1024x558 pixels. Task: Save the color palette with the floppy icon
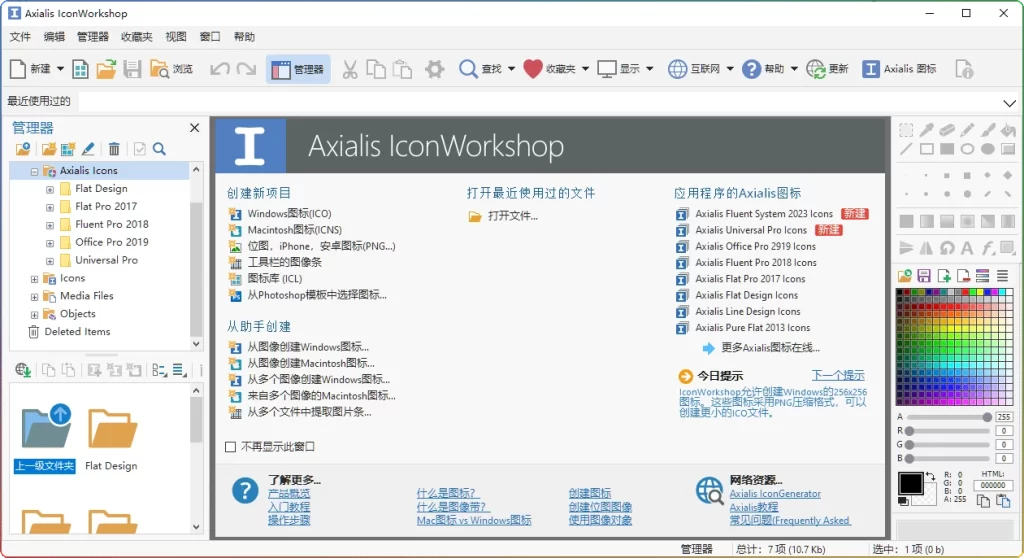pos(923,276)
